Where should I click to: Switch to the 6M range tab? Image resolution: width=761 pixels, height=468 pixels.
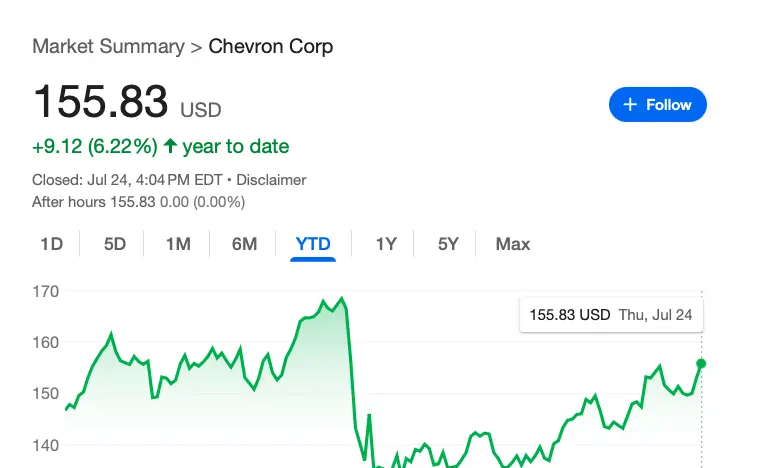244,244
